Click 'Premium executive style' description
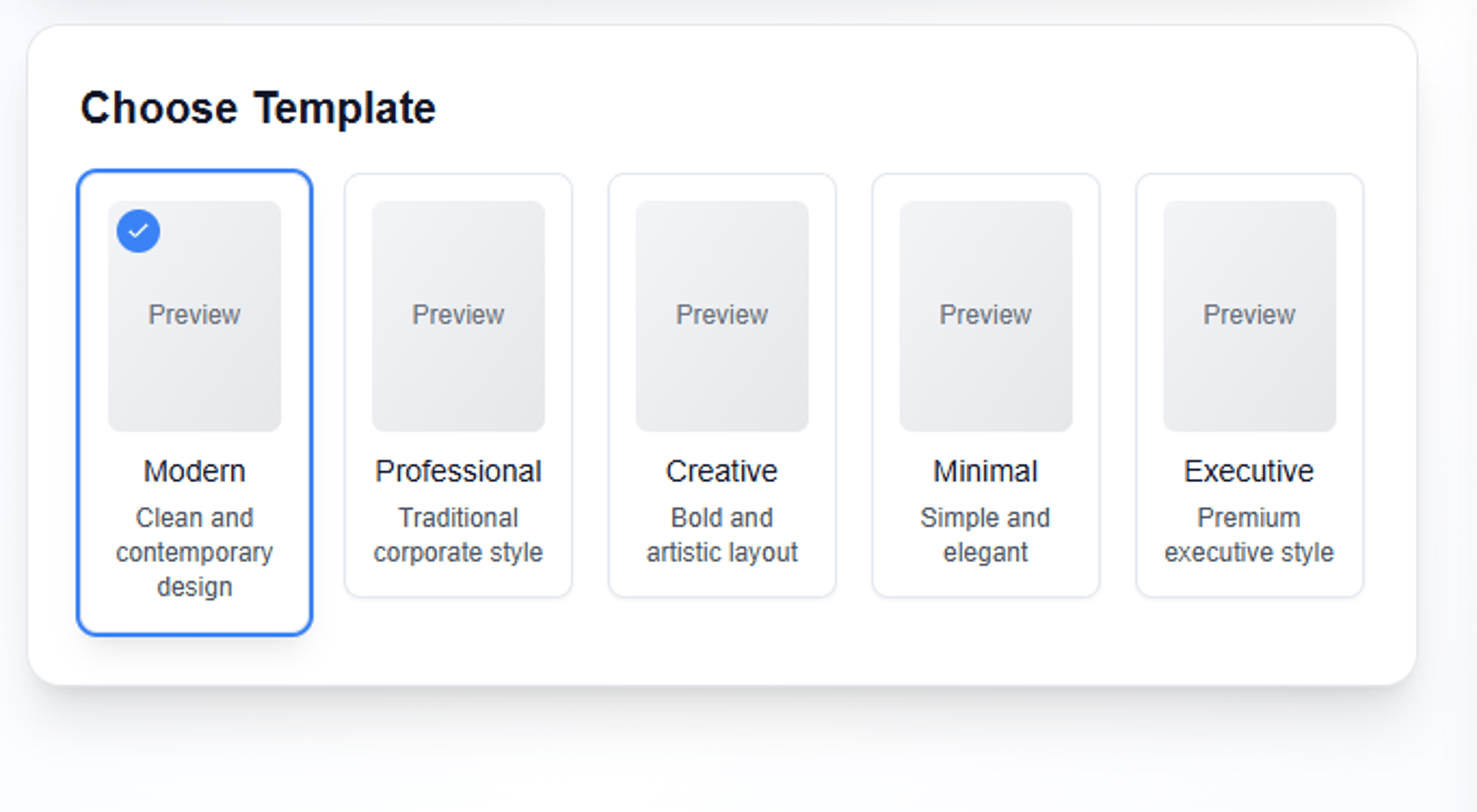The height and width of the screenshot is (812, 1477). (x=1249, y=535)
